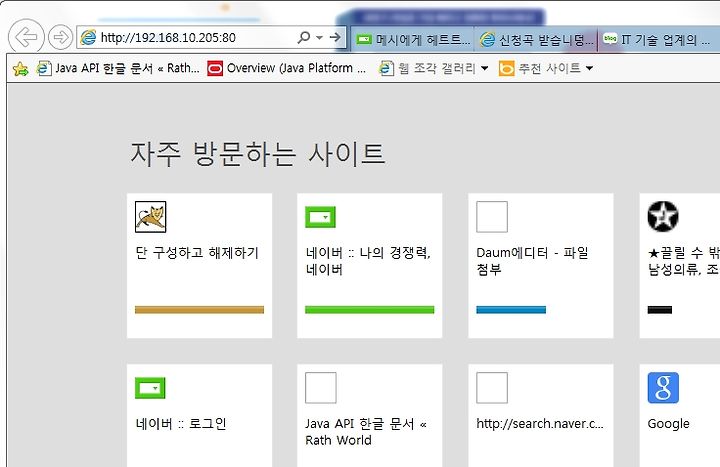Open the http://search.naver.c... site tile
Image resolution: width=720 pixels, height=467 pixels.
pyautogui.click(x=540, y=416)
